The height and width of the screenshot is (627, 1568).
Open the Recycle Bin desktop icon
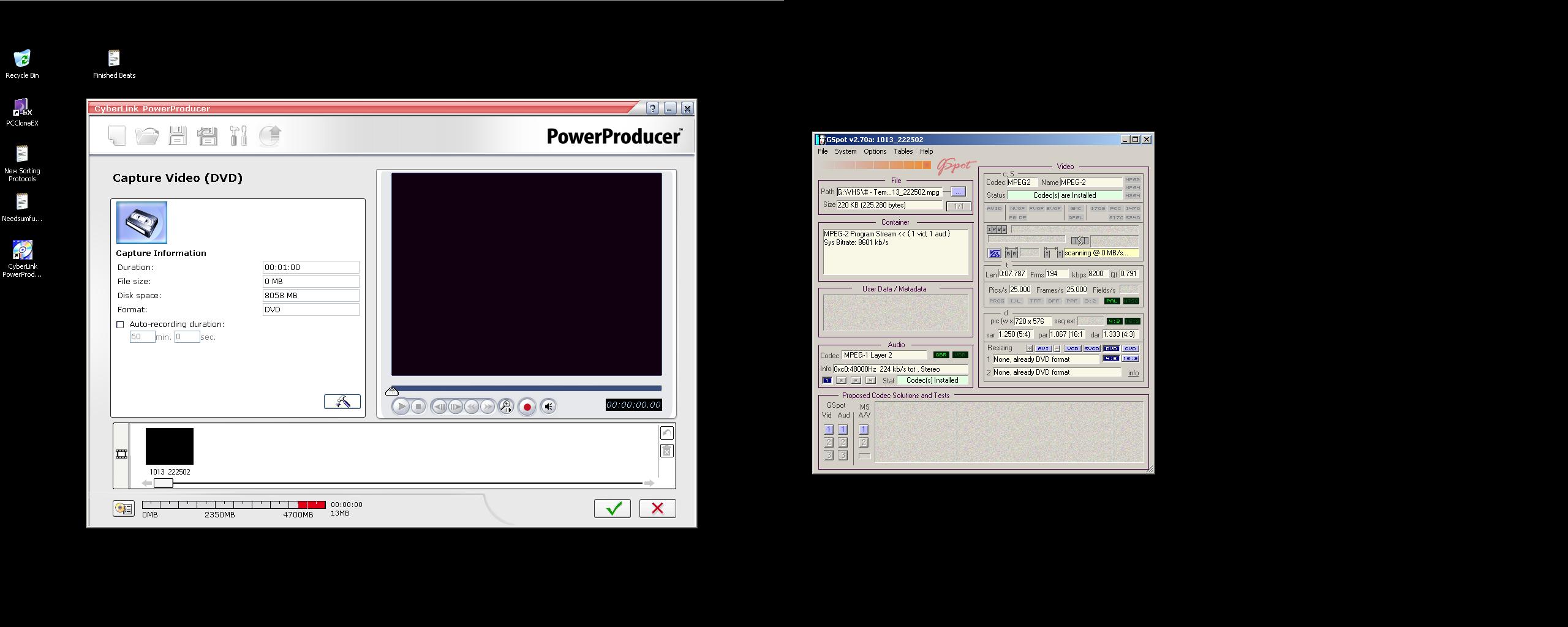[22, 64]
